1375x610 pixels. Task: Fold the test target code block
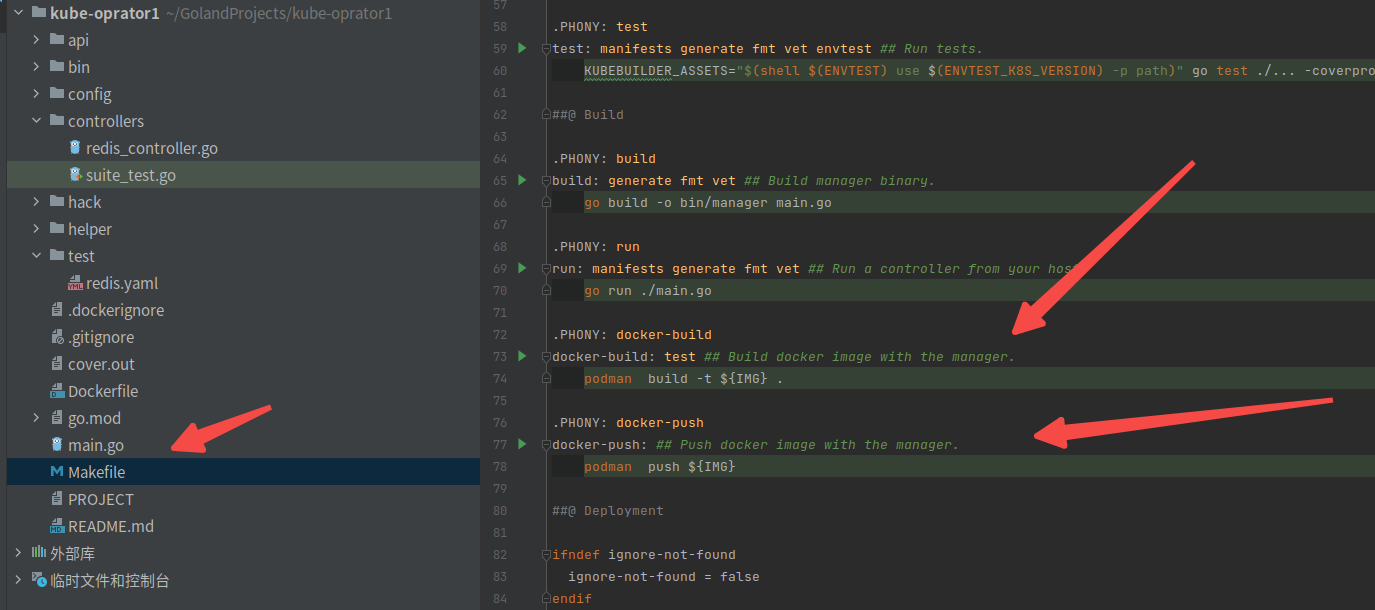point(545,48)
